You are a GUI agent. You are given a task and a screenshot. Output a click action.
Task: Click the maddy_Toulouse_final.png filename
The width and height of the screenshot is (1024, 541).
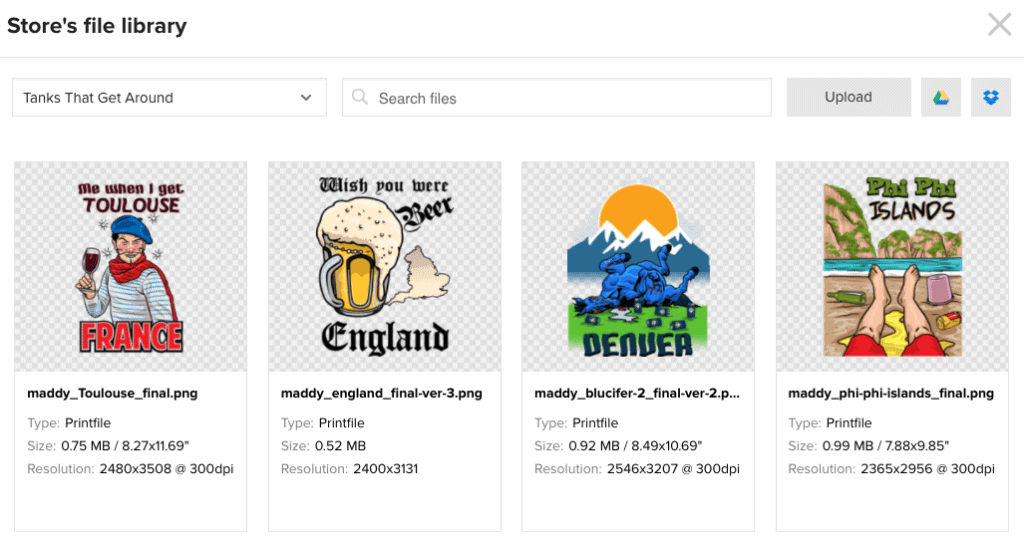(112, 393)
